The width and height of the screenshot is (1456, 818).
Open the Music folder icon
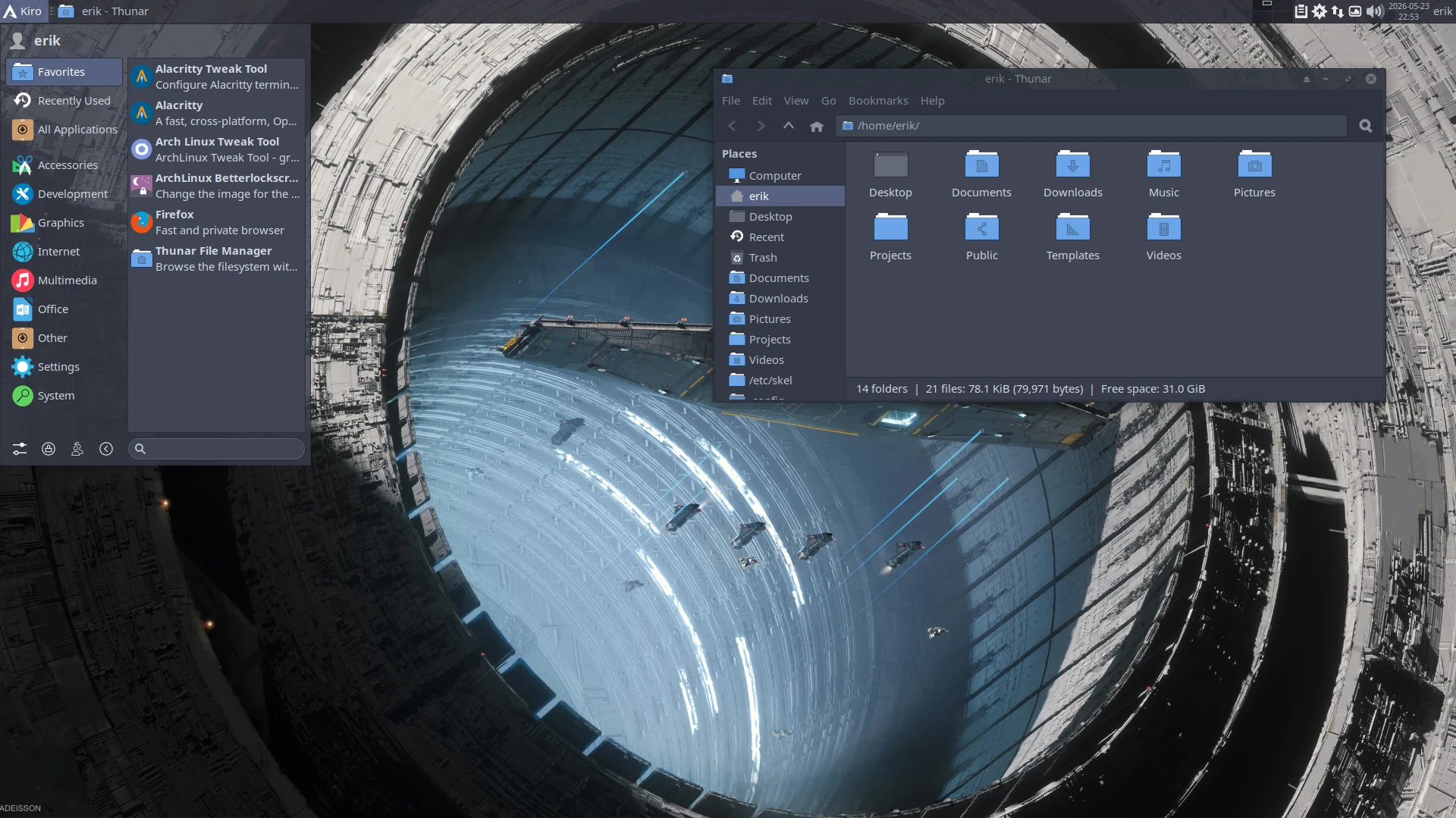(x=1163, y=176)
